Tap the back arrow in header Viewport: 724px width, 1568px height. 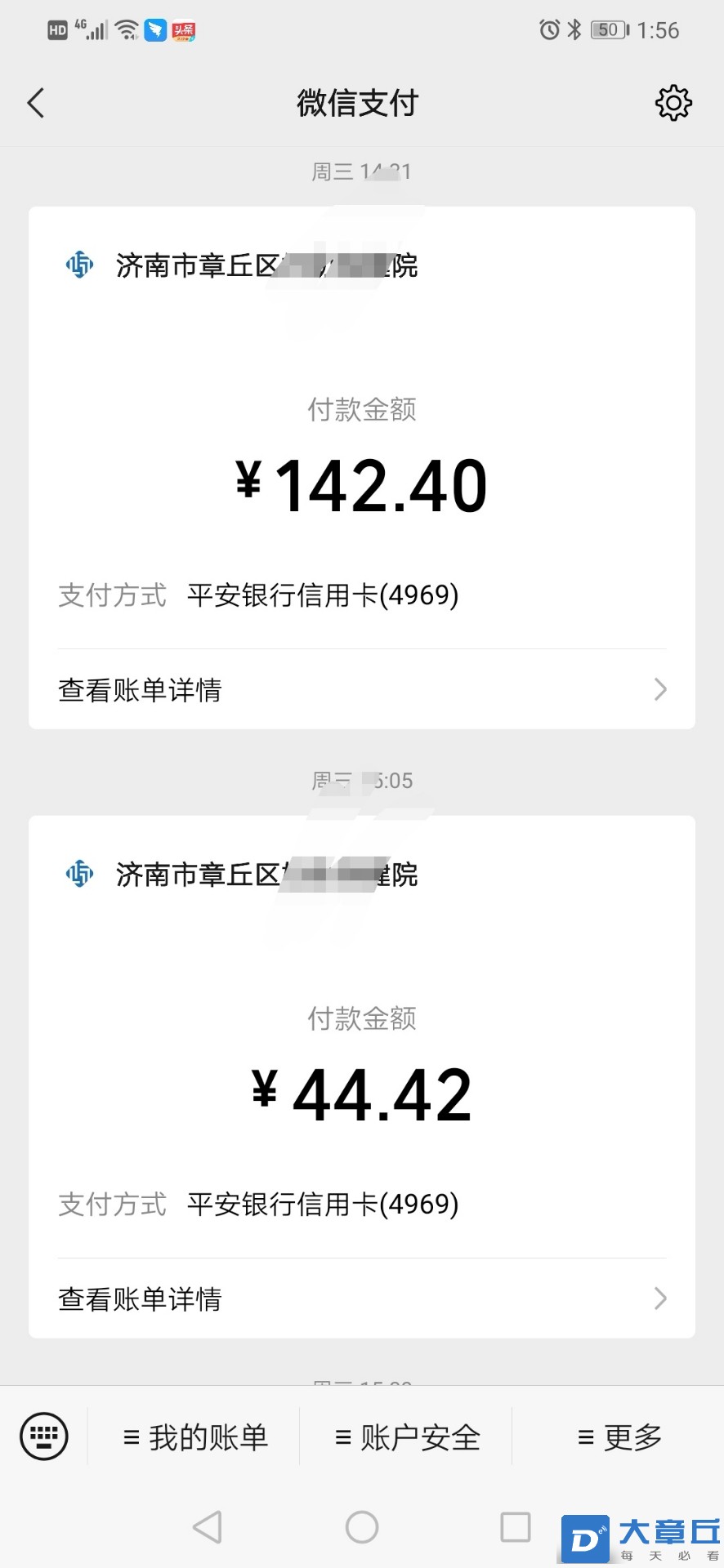pyautogui.click(x=36, y=103)
